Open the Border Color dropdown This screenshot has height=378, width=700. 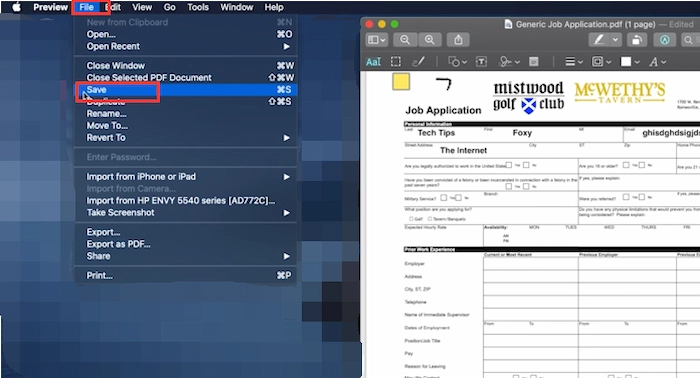pyautogui.click(x=601, y=62)
